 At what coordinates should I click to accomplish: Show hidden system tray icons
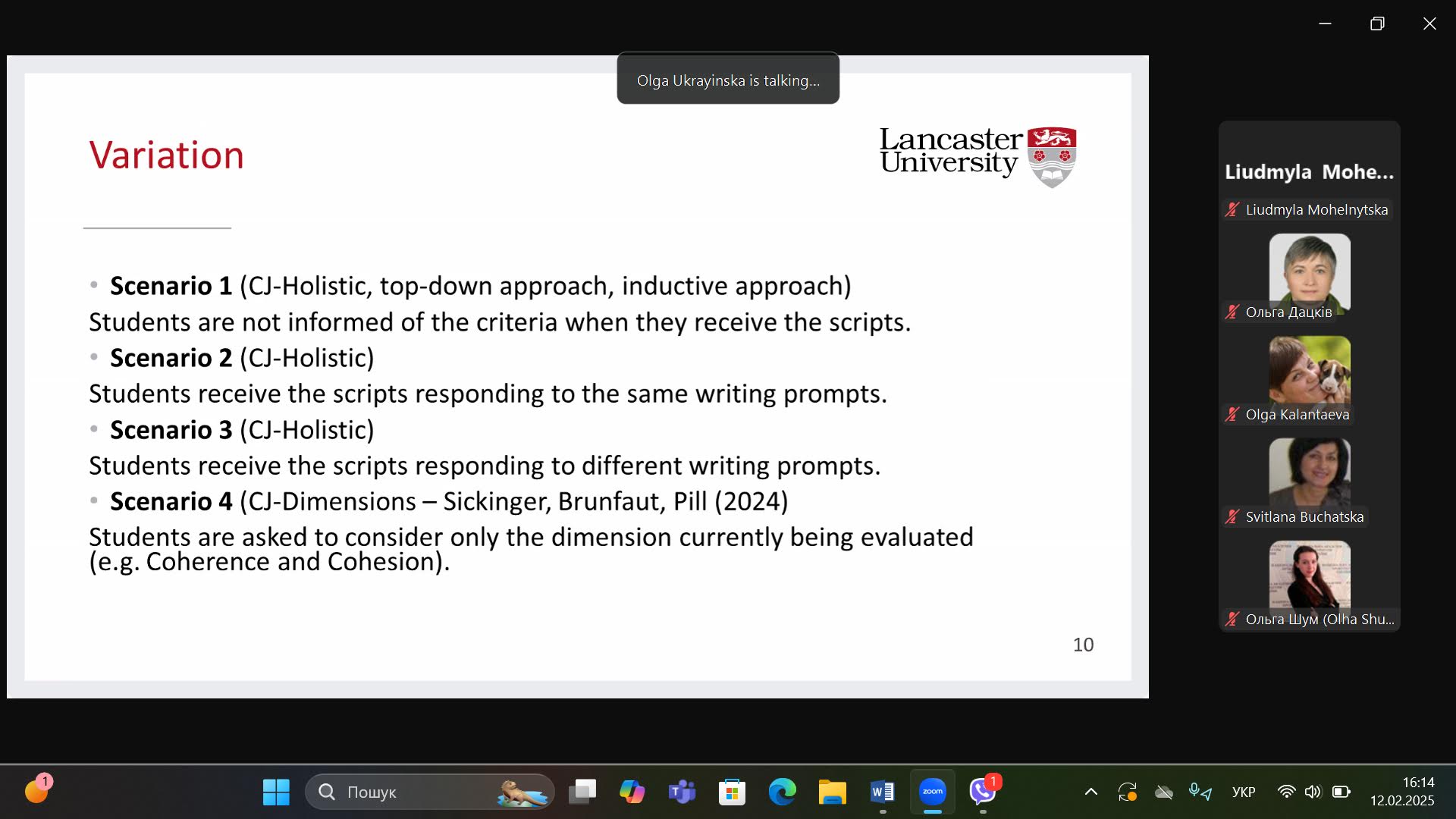click(x=1090, y=792)
